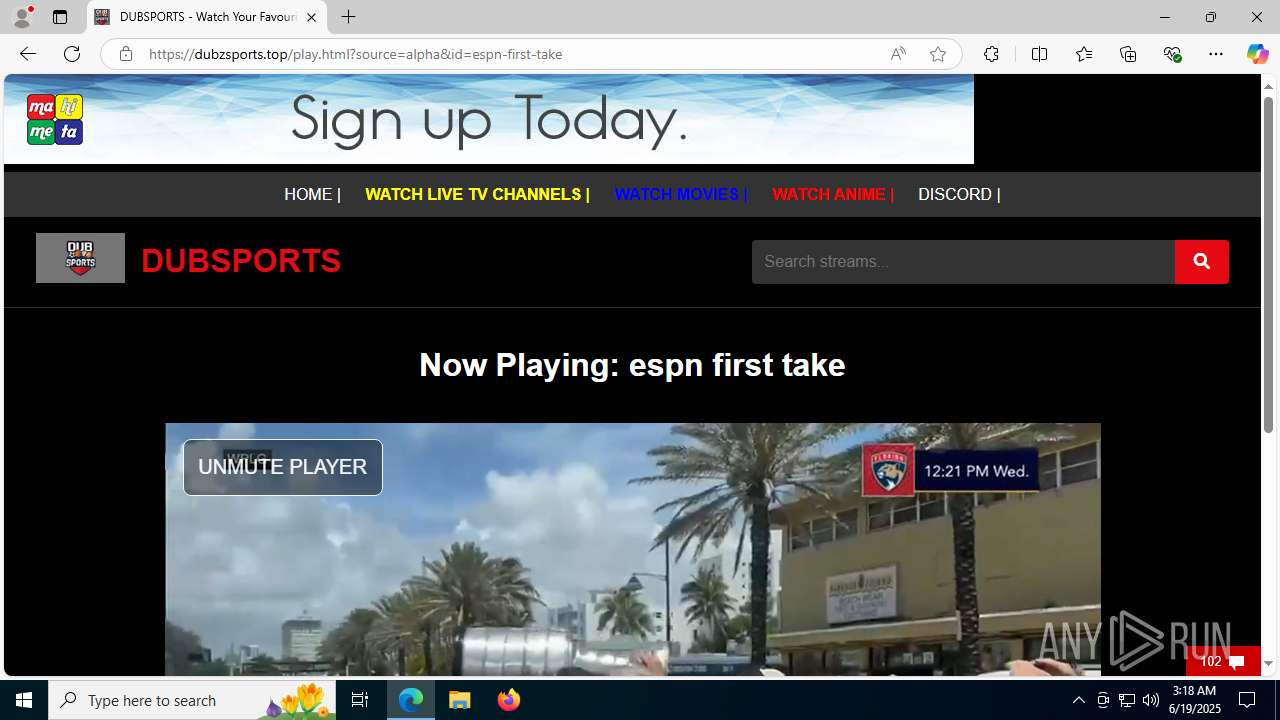
Task: Focus the Search streams field
Action: point(963,262)
